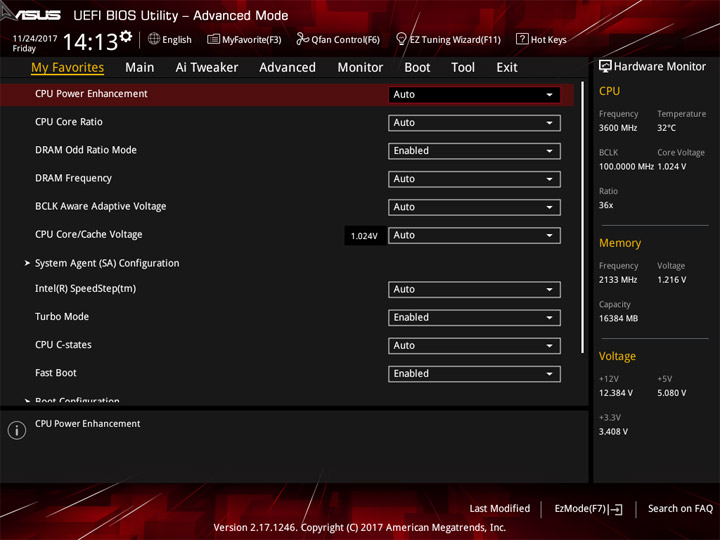Open the My Favorites tab
This screenshot has width=720, height=540.
point(68,68)
